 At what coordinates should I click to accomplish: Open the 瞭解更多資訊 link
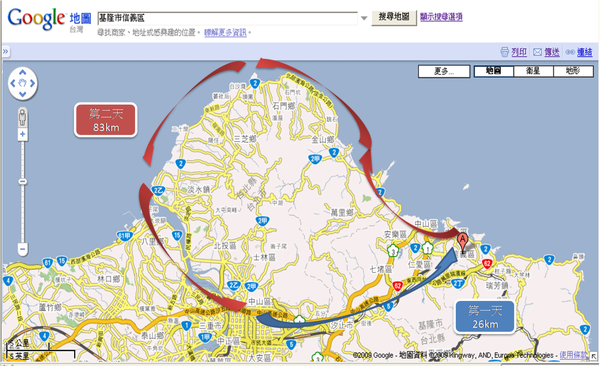pyautogui.click(x=225, y=33)
